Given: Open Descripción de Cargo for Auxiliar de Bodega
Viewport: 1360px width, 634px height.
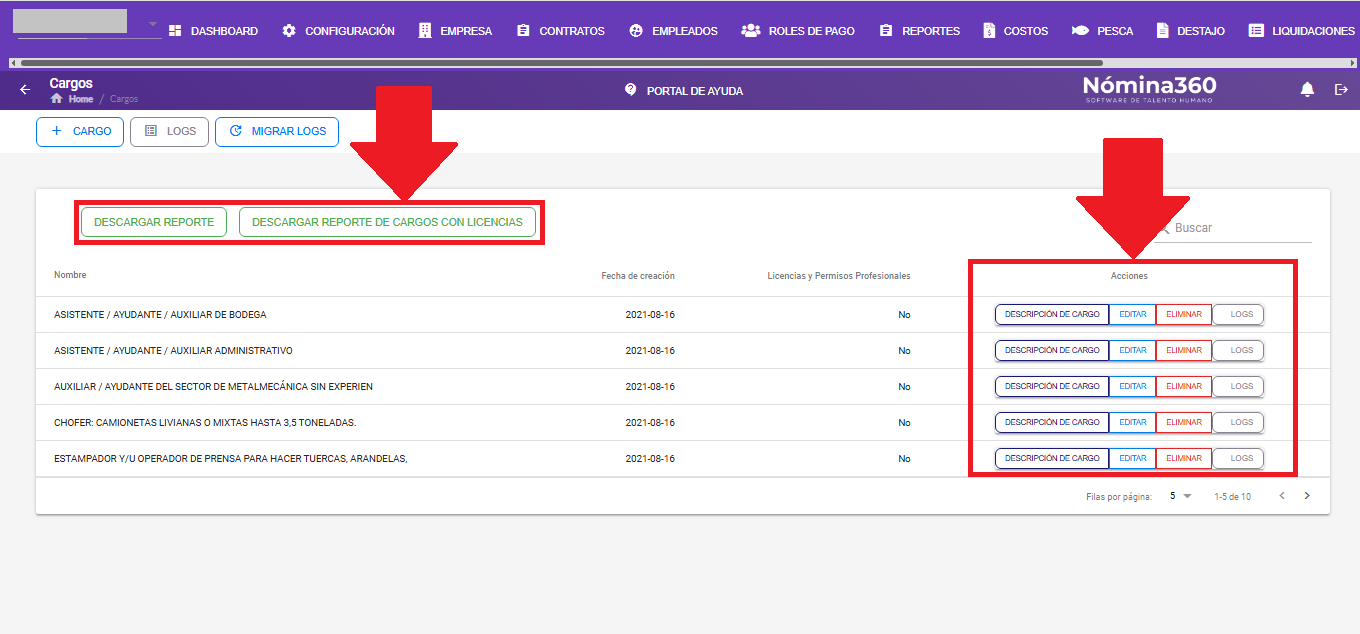Looking at the screenshot, I should pyautogui.click(x=1052, y=315).
